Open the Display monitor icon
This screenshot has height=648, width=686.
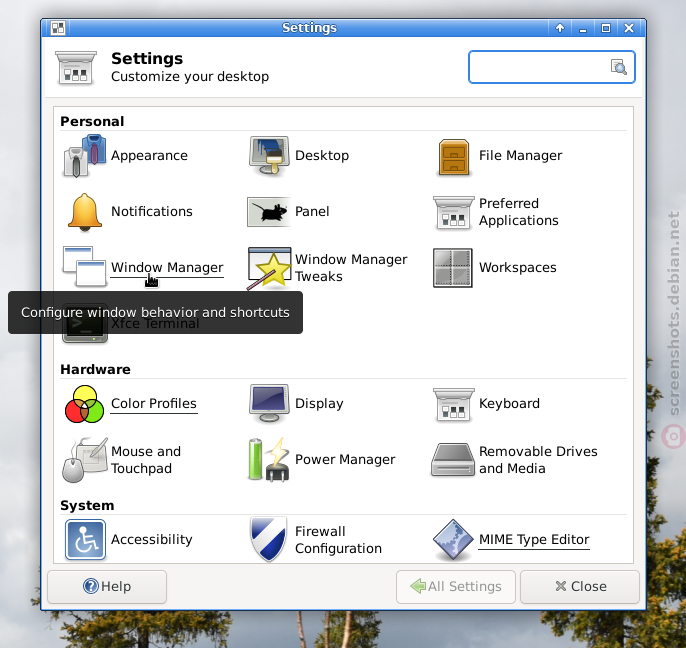269,403
